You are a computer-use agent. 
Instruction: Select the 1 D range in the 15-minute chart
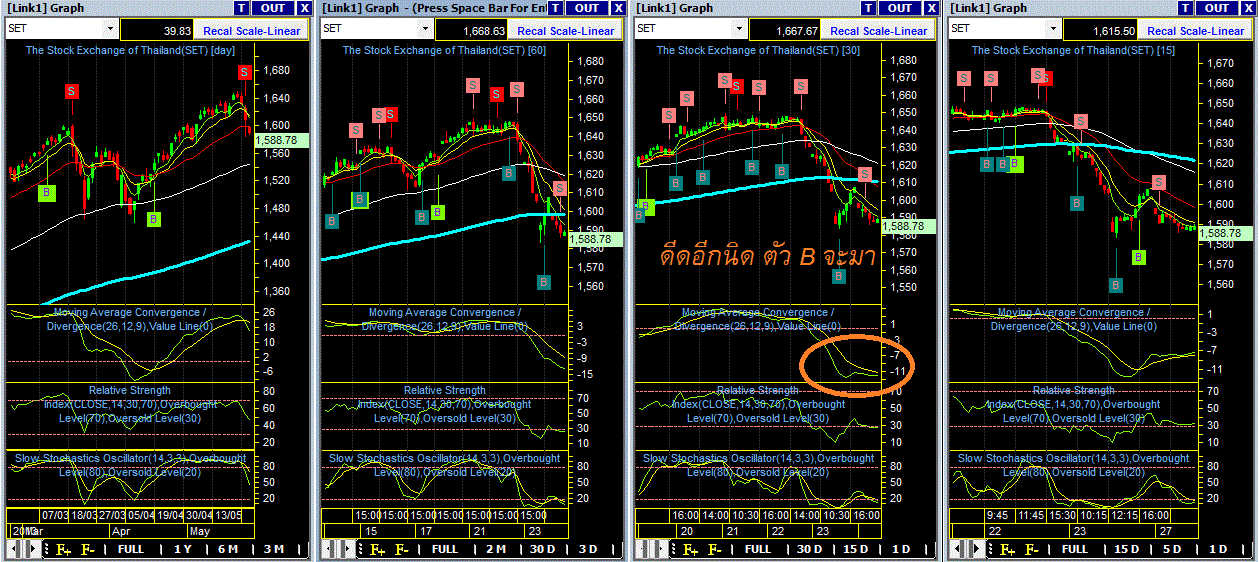click(1218, 549)
